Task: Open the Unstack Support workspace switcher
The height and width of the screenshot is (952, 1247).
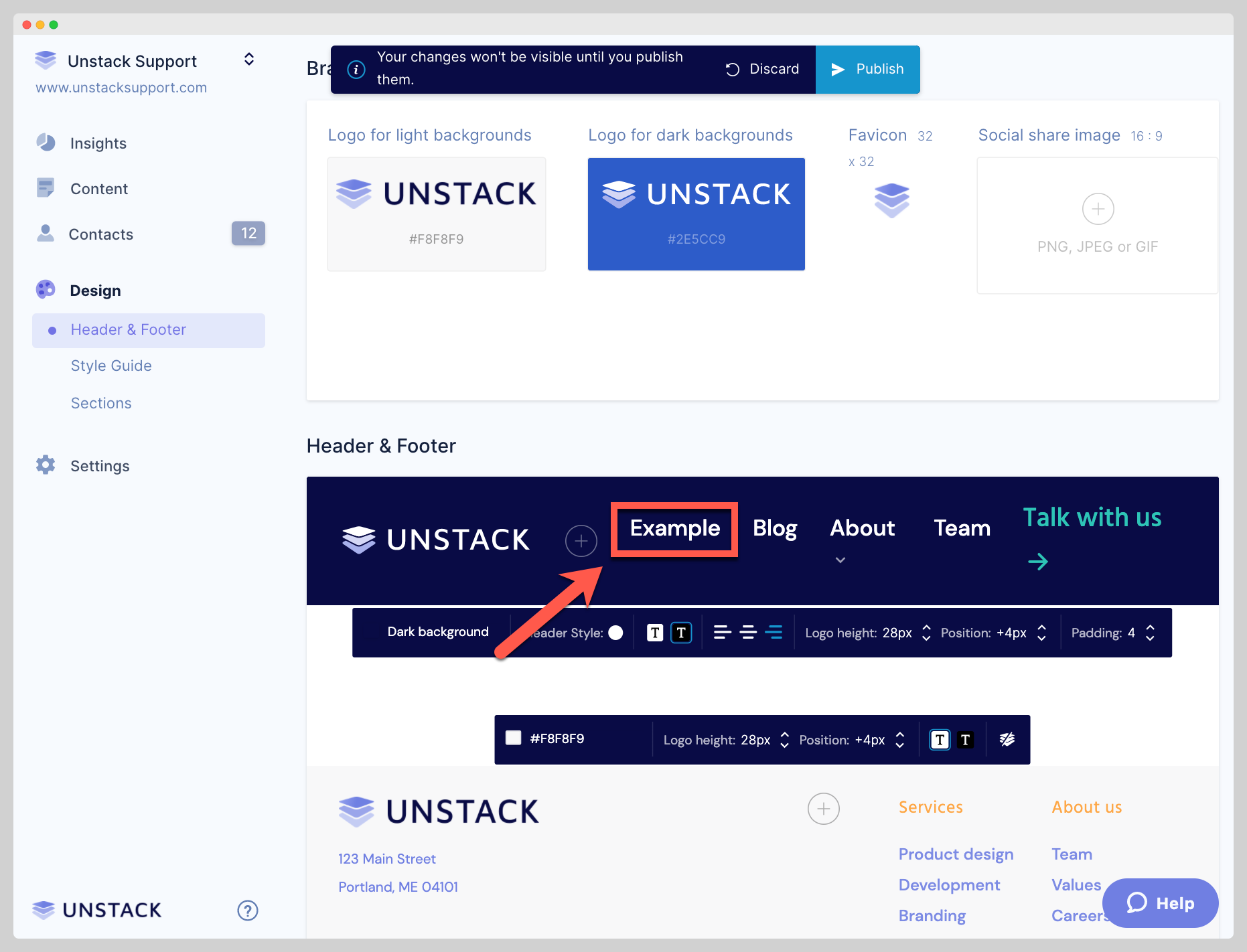Action: [248, 59]
